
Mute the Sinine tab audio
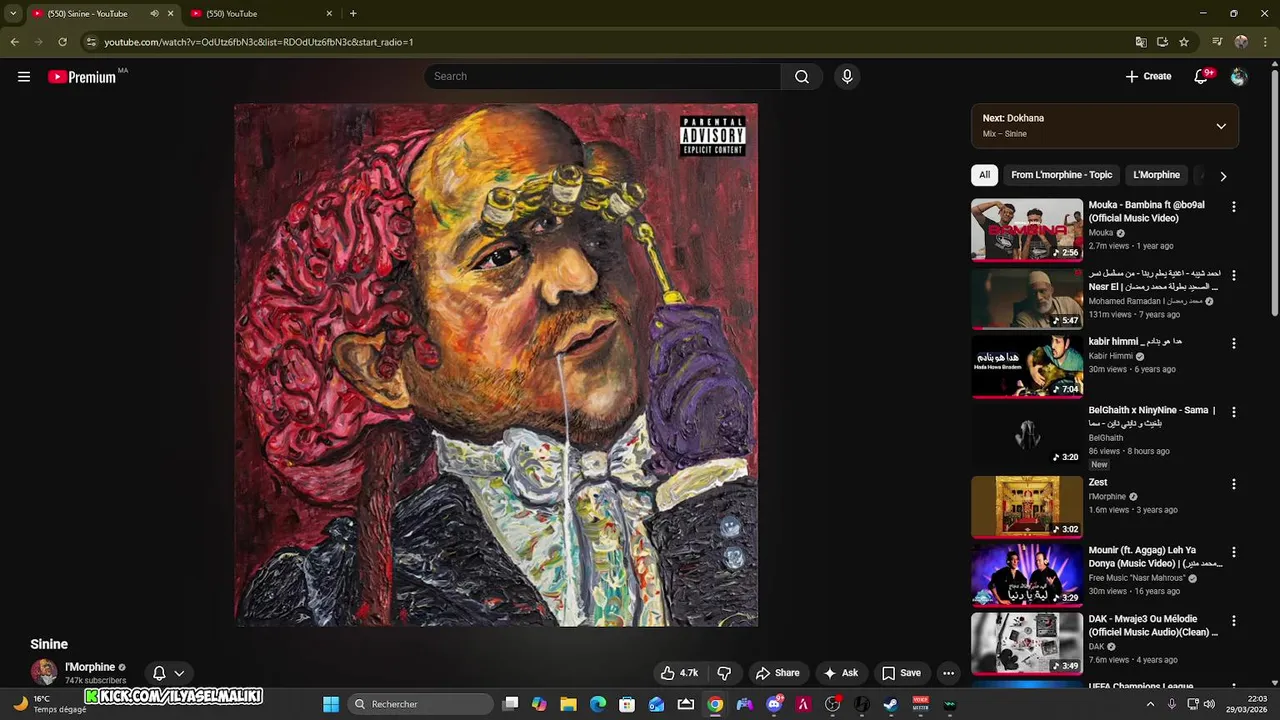(154, 14)
